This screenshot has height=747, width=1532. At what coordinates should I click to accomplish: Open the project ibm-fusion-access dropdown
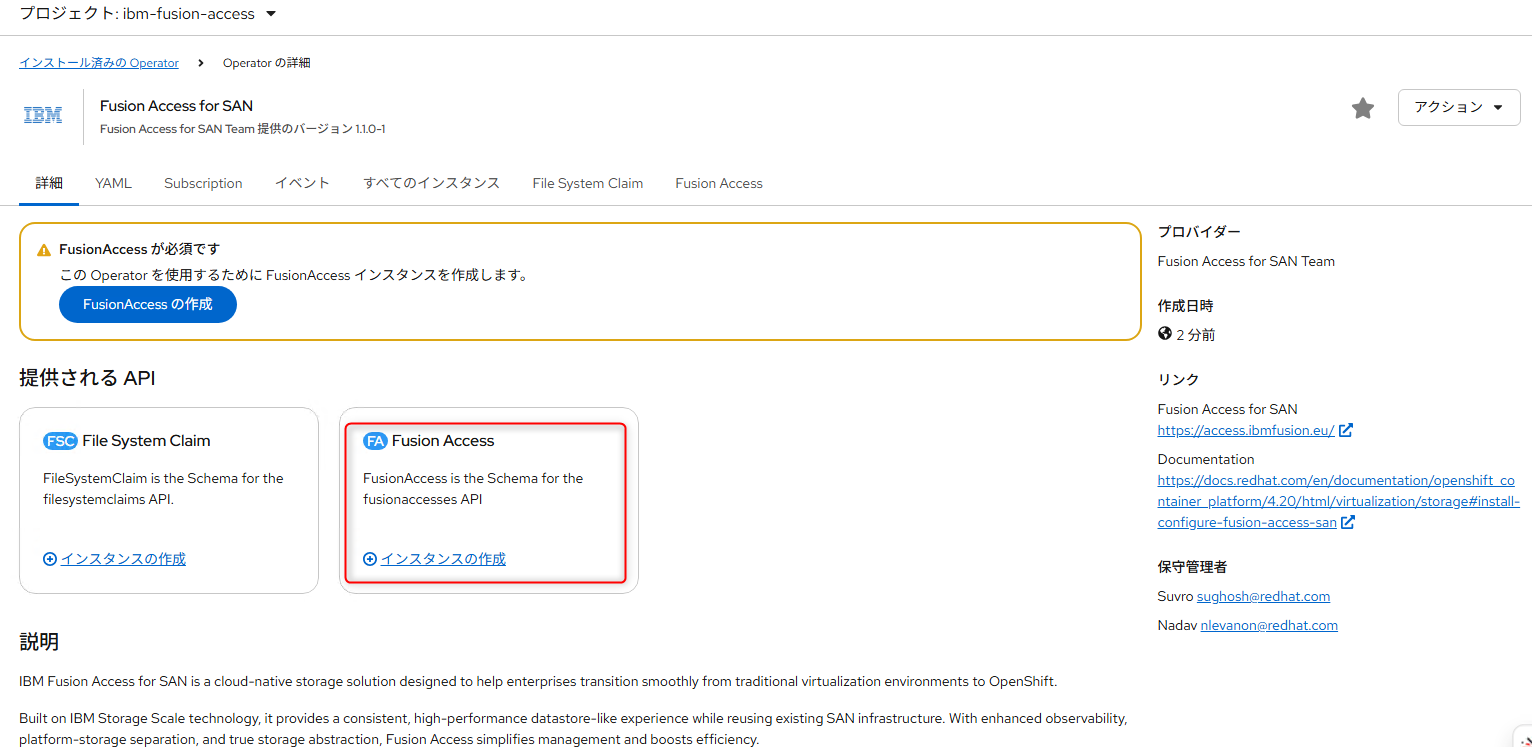point(148,14)
